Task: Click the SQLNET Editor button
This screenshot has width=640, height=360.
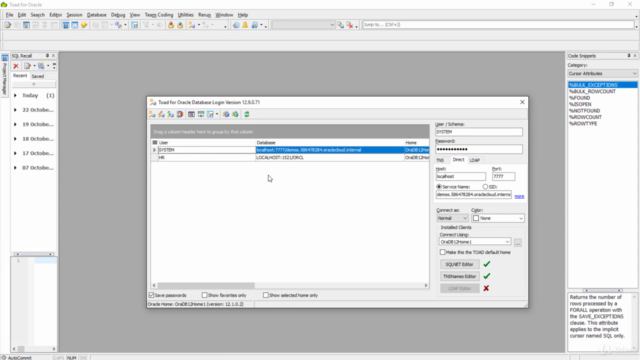Action: 460,264
